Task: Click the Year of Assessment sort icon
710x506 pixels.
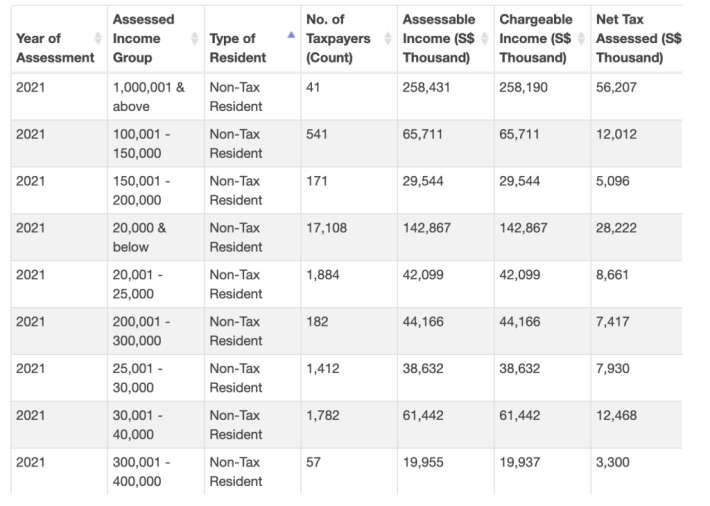Action: pos(98,38)
